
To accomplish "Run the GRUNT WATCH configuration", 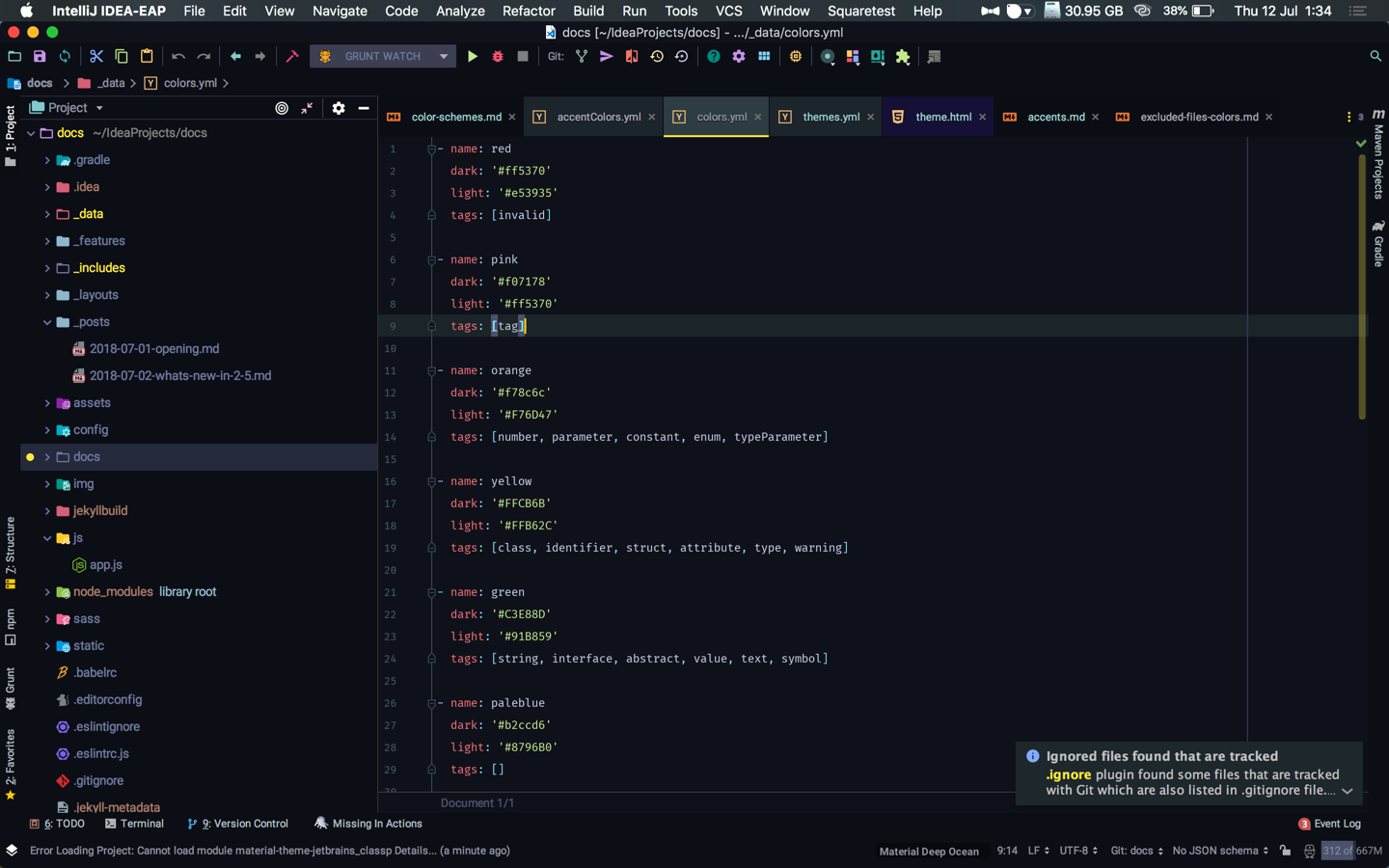I will click(473, 56).
